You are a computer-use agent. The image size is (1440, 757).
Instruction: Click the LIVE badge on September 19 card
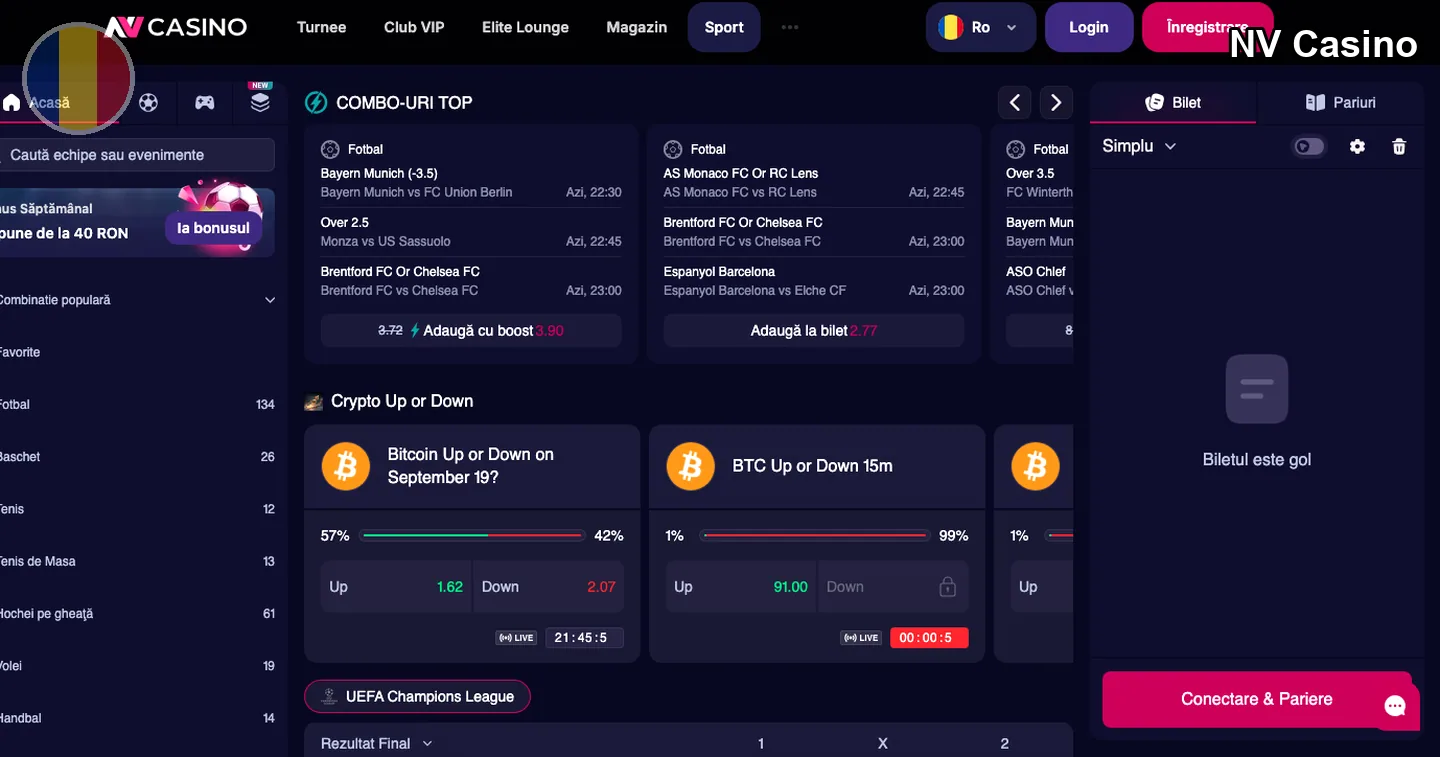516,638
